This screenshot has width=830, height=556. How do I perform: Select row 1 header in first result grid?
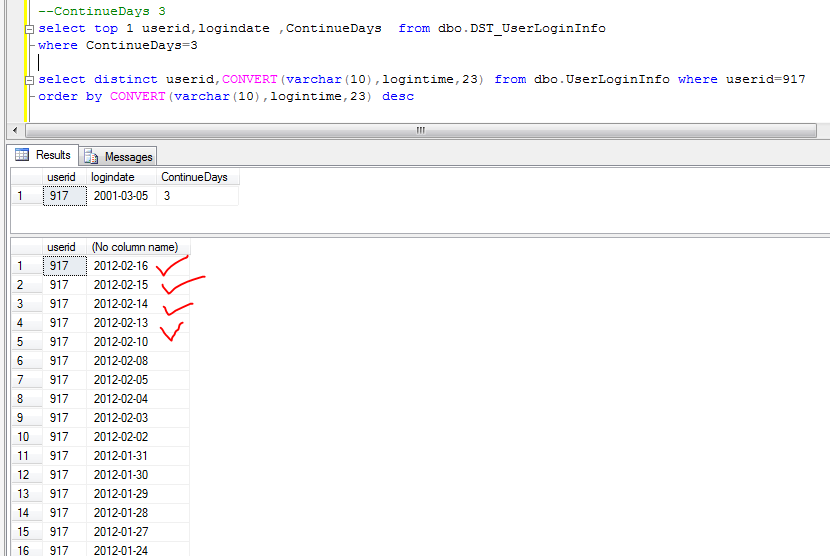(x=27, y=196)
